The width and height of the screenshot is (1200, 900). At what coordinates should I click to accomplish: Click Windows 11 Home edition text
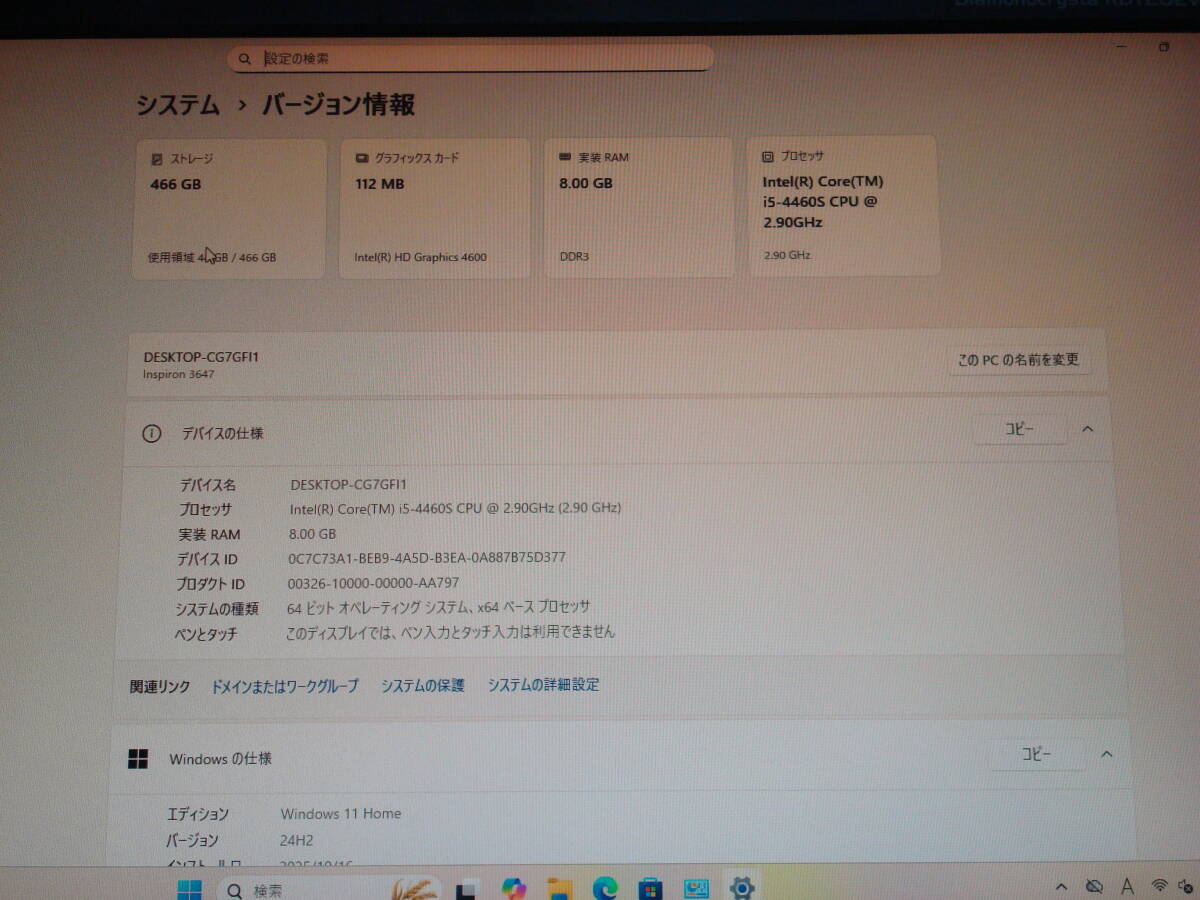click(x=340, y=814)
